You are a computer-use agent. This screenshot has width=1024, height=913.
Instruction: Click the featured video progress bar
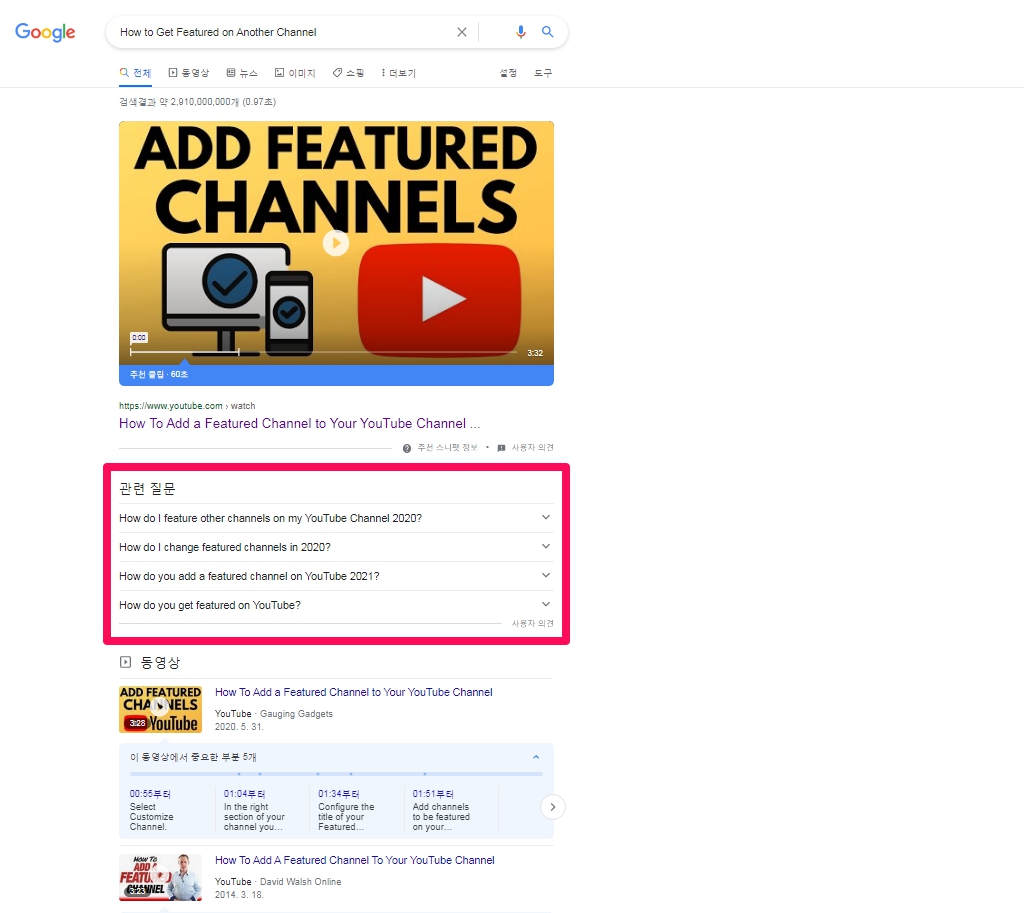323,352
